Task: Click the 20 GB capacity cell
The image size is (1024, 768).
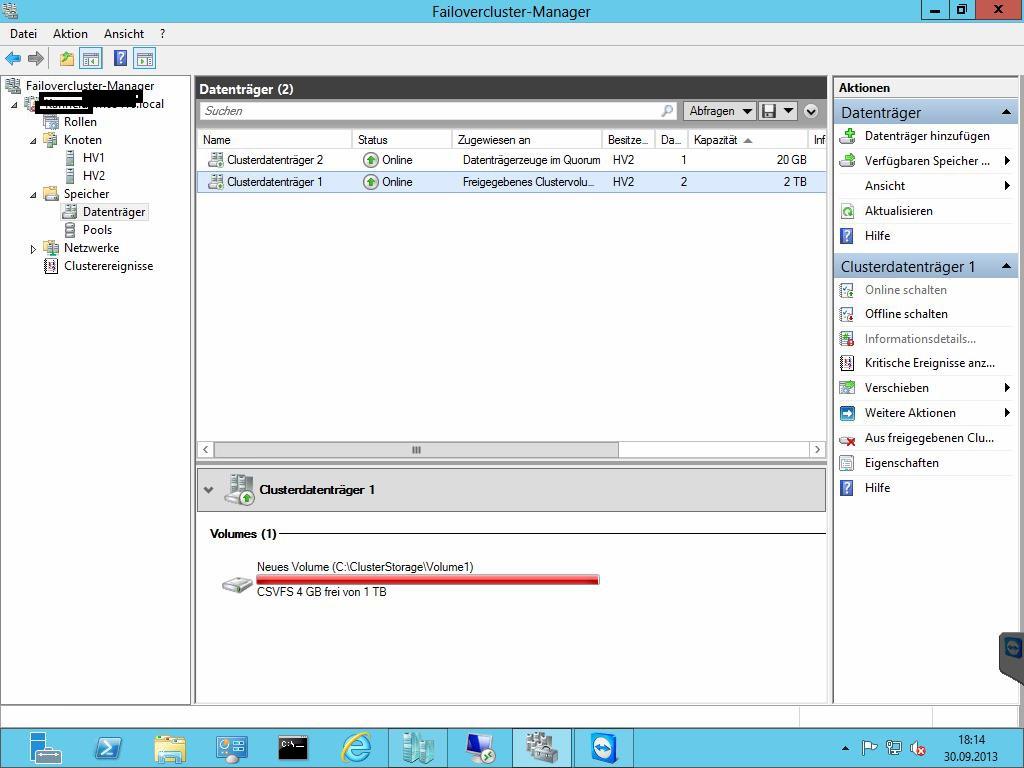Action: [792, 160]
